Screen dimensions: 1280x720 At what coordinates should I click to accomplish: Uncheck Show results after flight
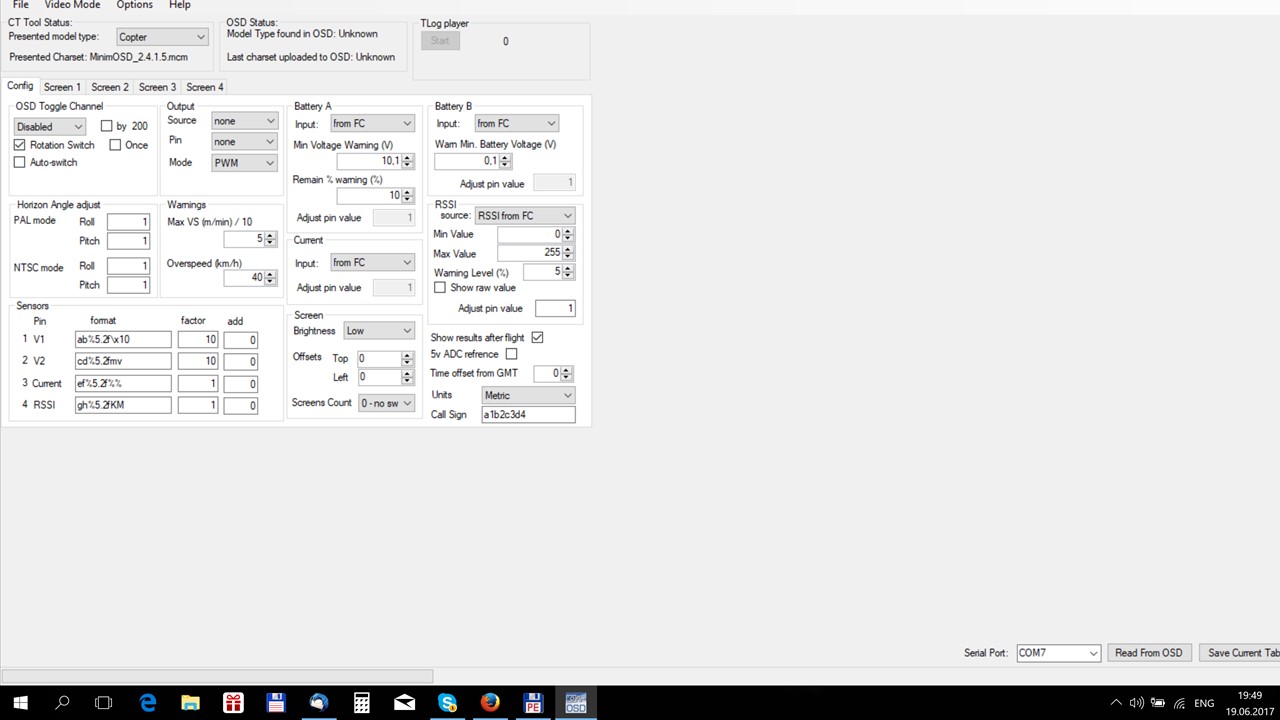[x=537, y=338]
